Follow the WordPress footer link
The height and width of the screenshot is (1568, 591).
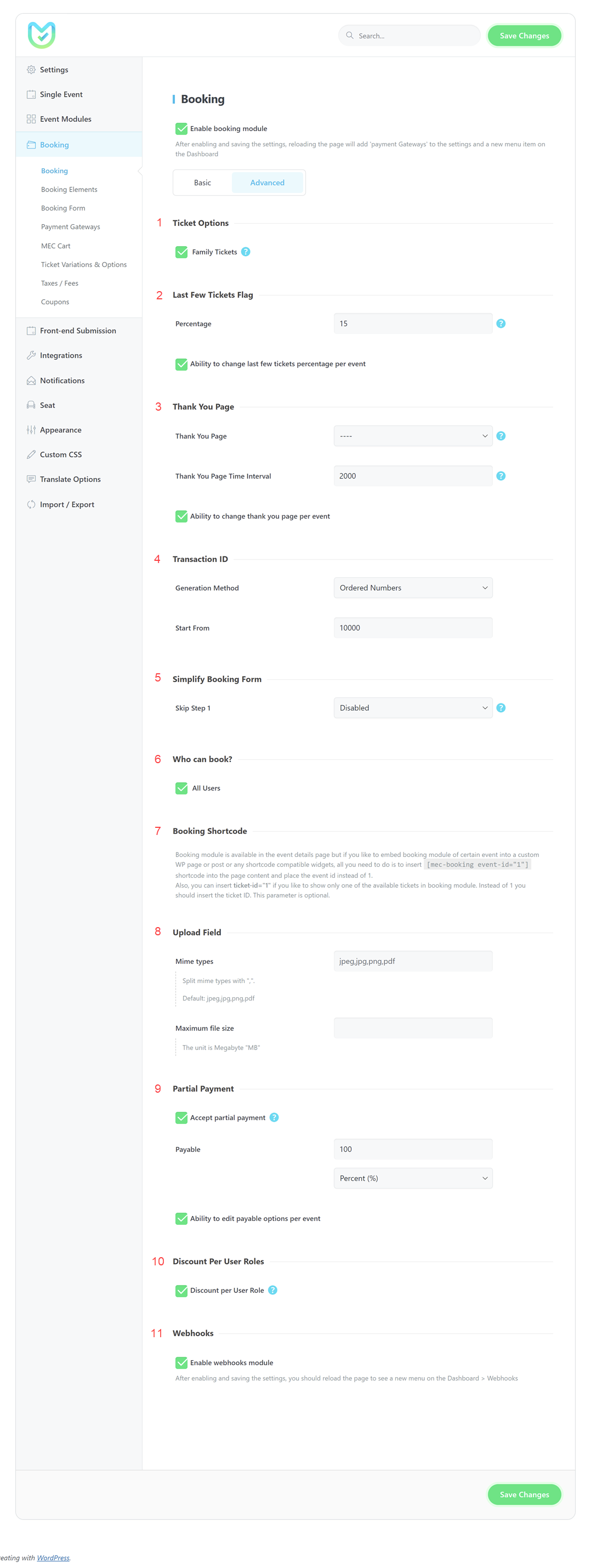[53, 1558]
